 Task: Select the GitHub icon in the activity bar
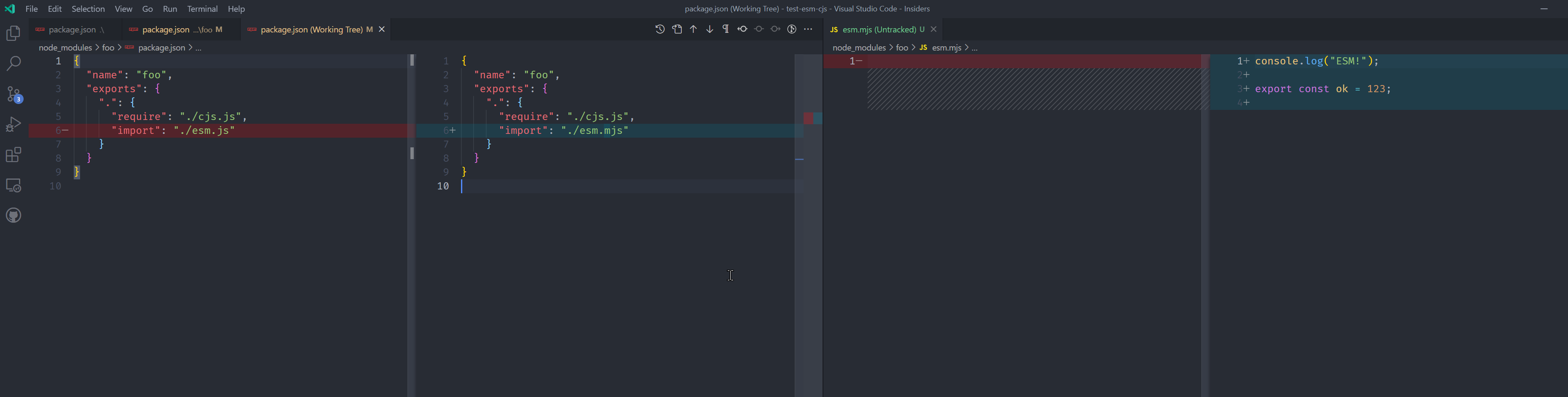coord(13,215)
